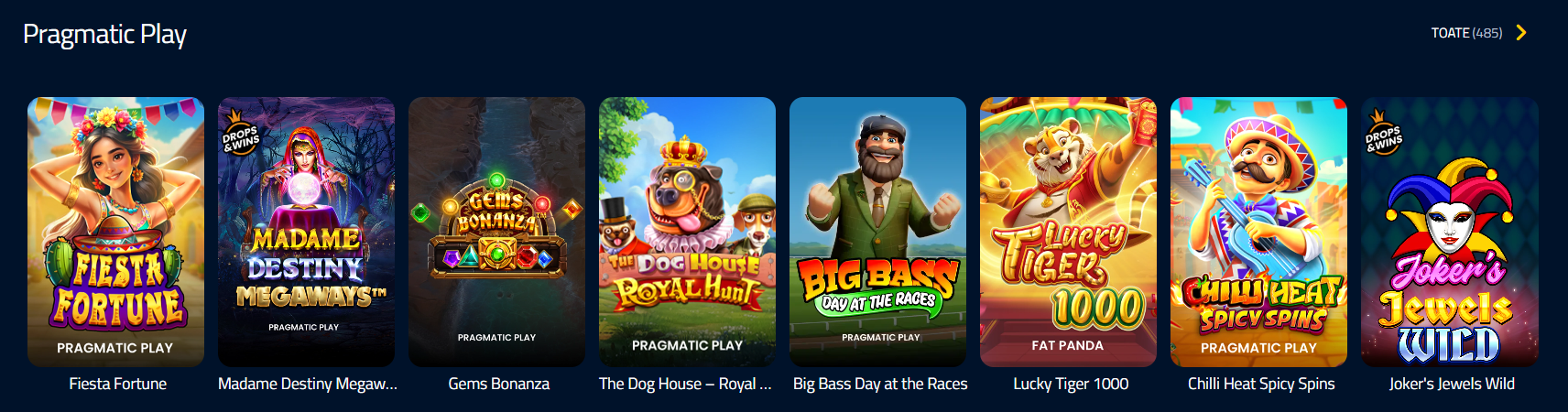
Task: Click the TOATE (485) link
Action: click(1467, 33)
